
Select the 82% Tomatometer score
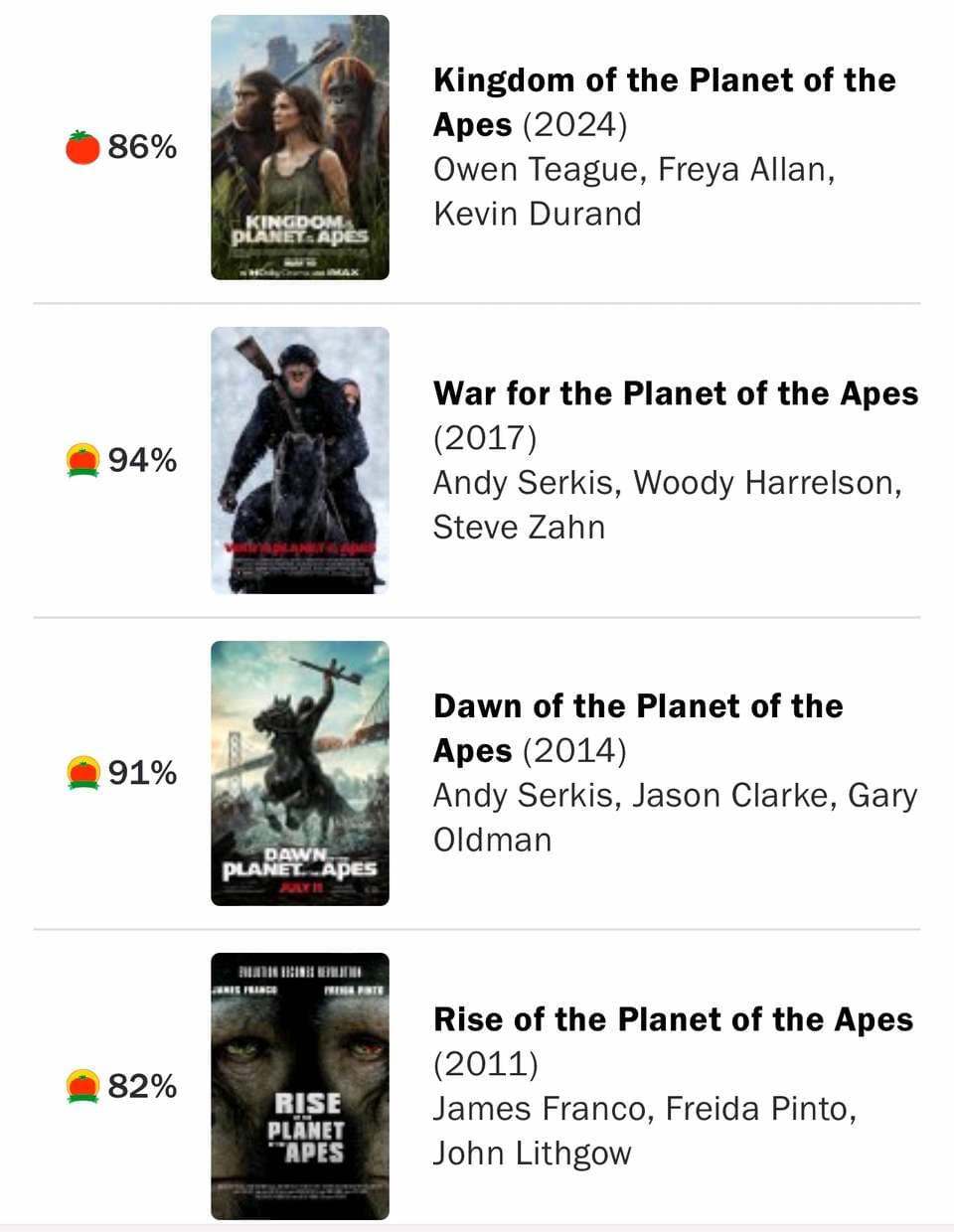(142, 1086)
